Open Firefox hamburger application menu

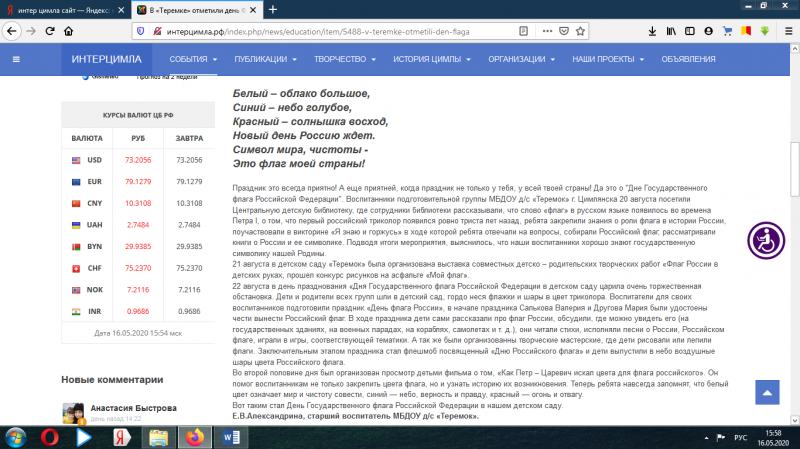point(788,32)
